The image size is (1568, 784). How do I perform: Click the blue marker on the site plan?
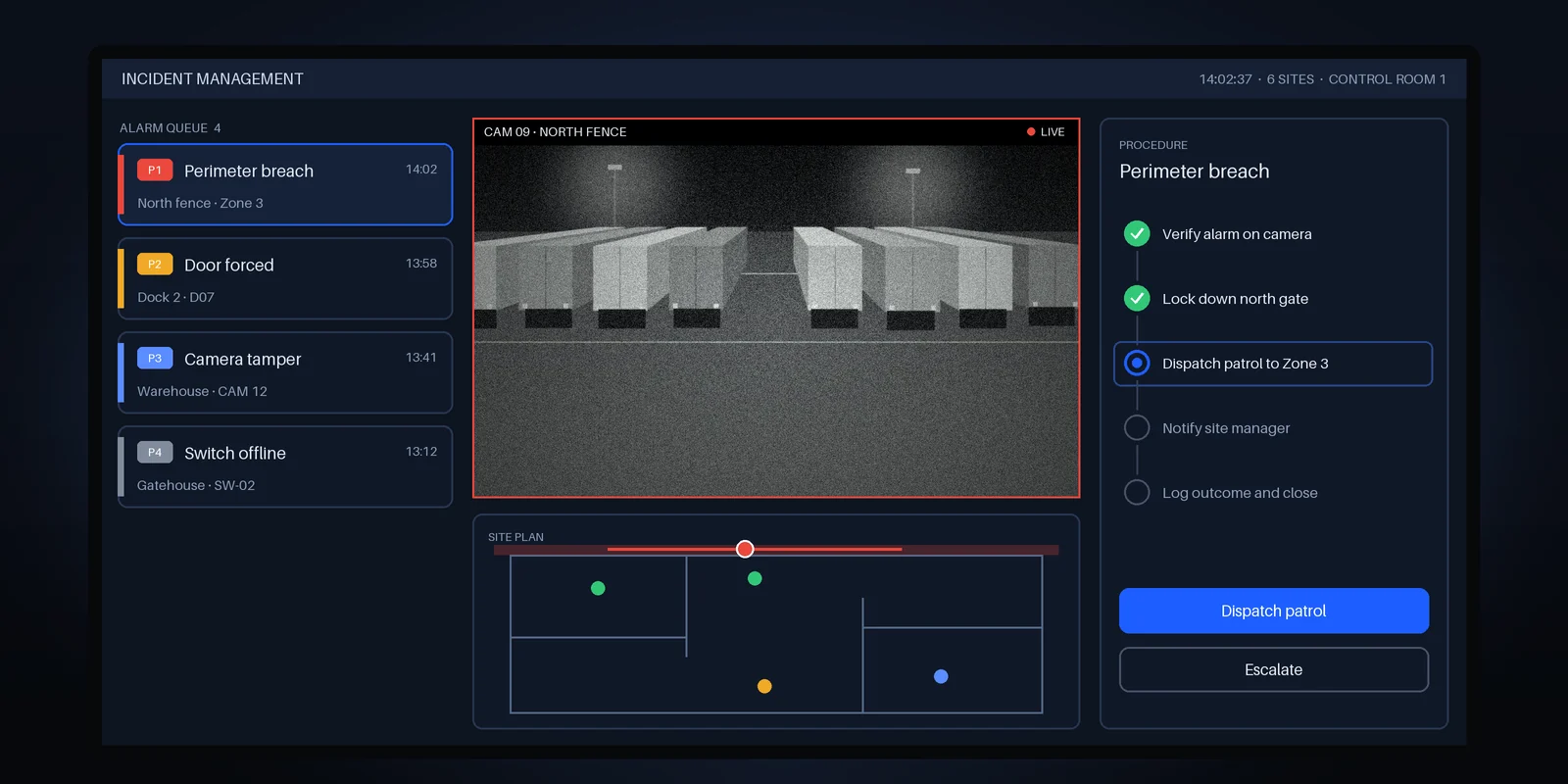[x=941, y=676]
